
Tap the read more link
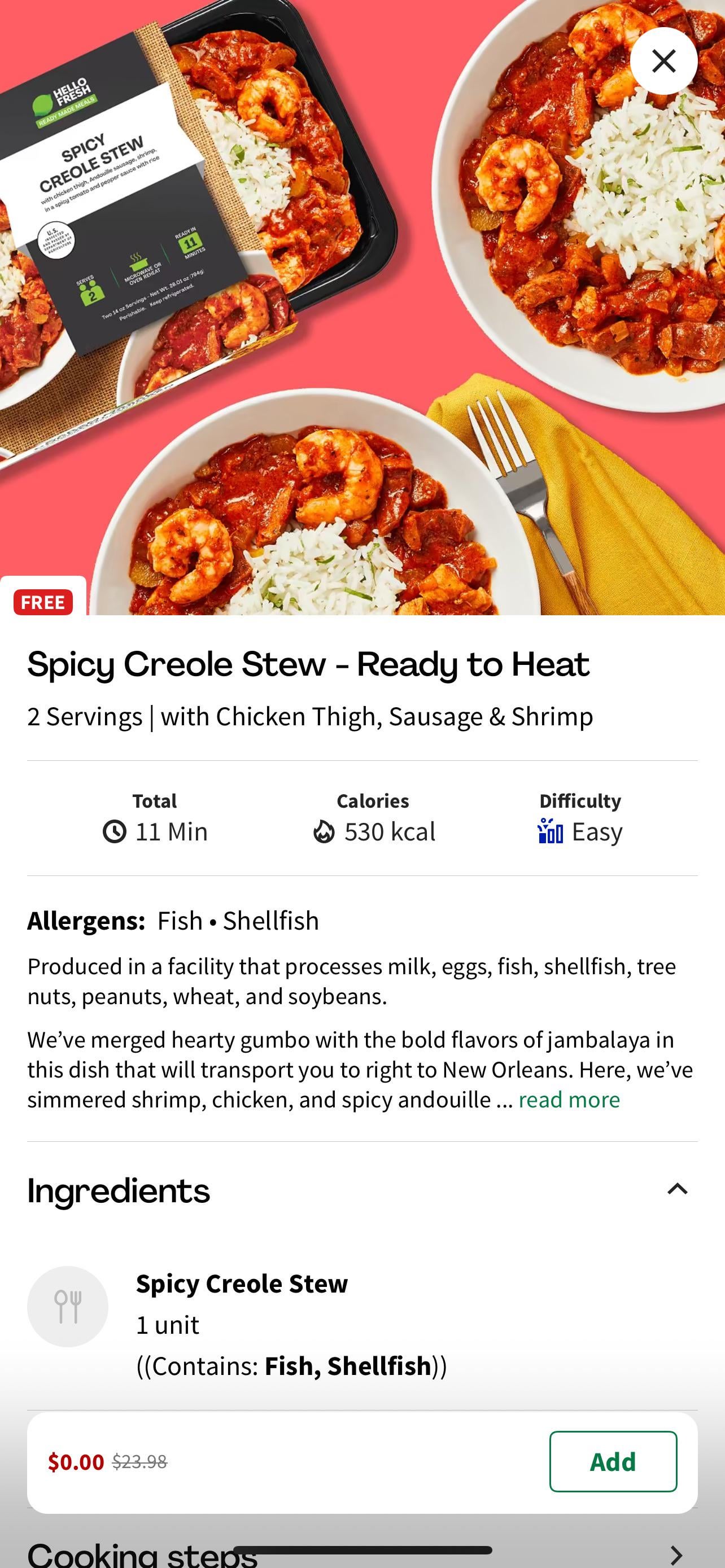pos(569,1100)
